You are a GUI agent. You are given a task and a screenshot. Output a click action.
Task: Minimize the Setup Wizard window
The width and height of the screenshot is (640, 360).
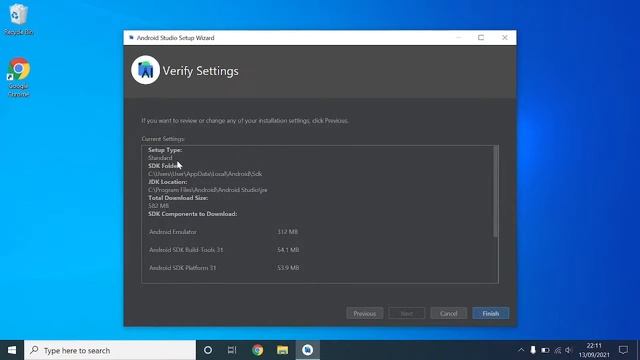pyautogui.click(x=459, y=38)
